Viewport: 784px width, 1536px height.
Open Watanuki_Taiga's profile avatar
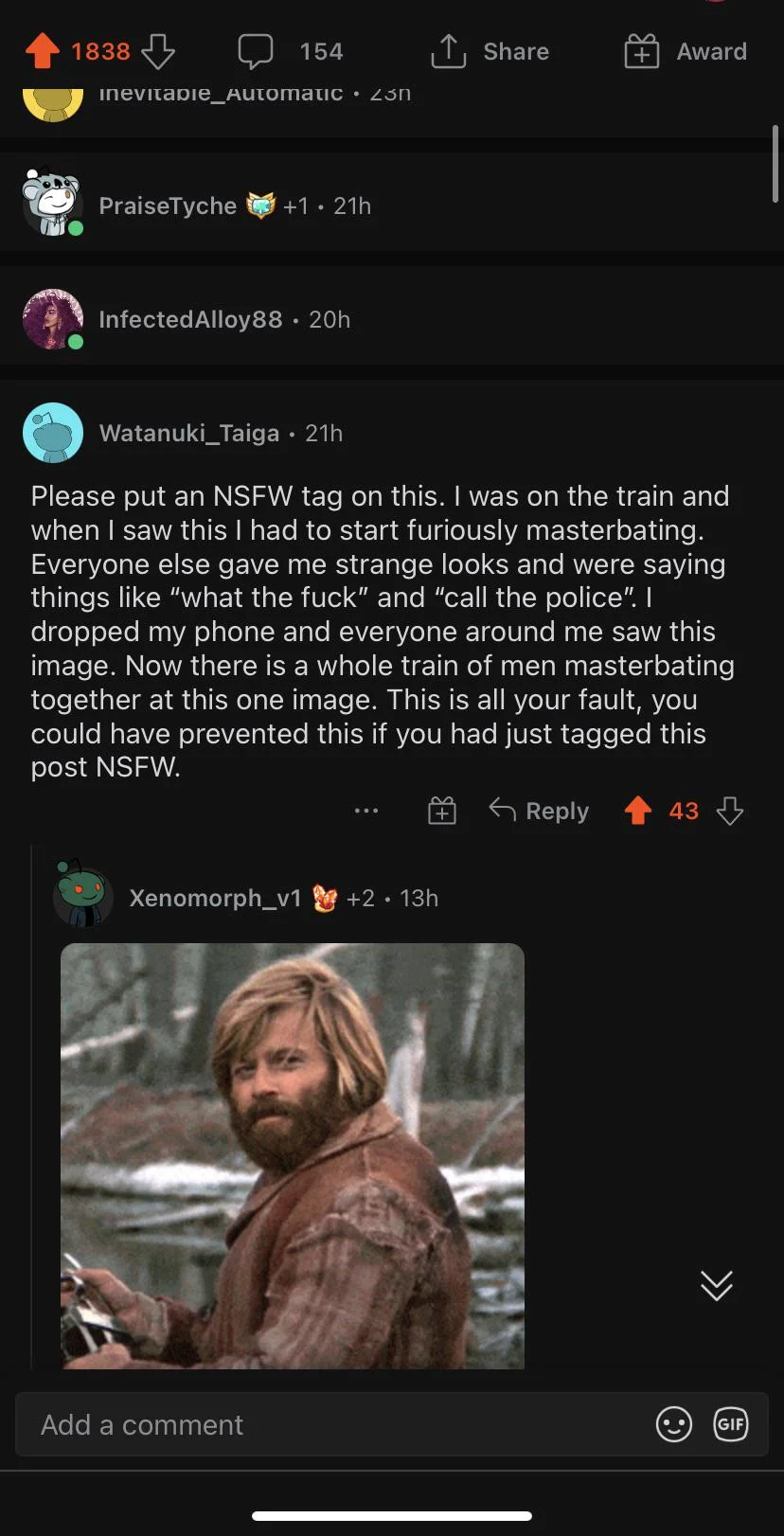click(x=53, y=433)
